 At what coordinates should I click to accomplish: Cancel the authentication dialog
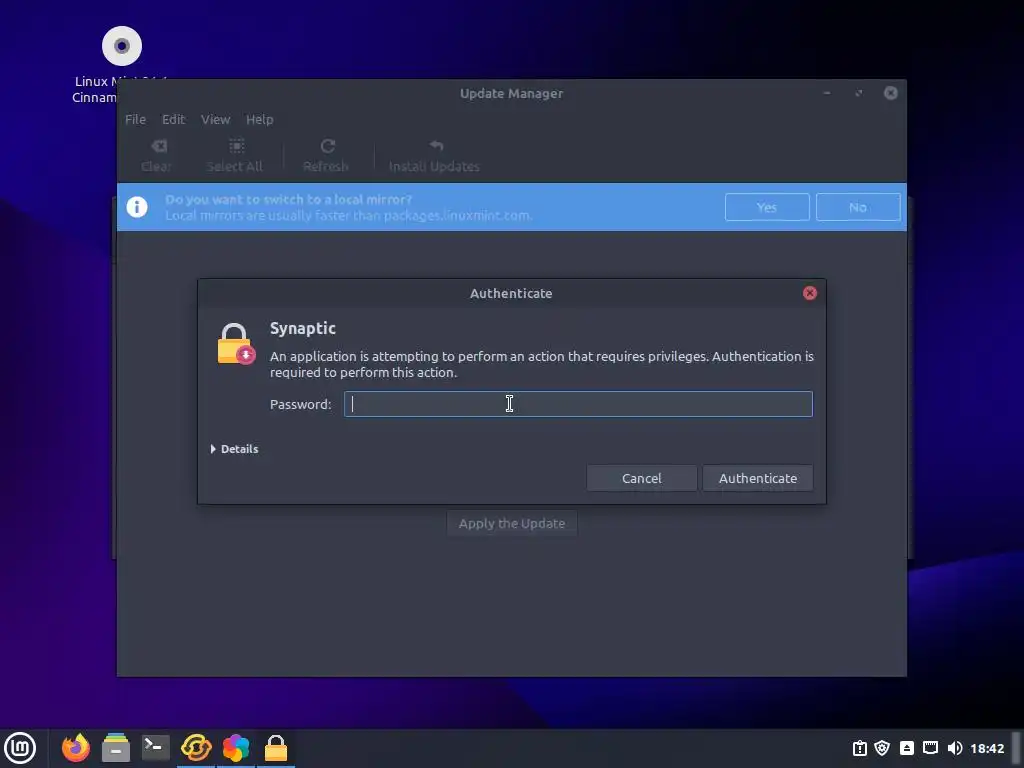(641, 478)
